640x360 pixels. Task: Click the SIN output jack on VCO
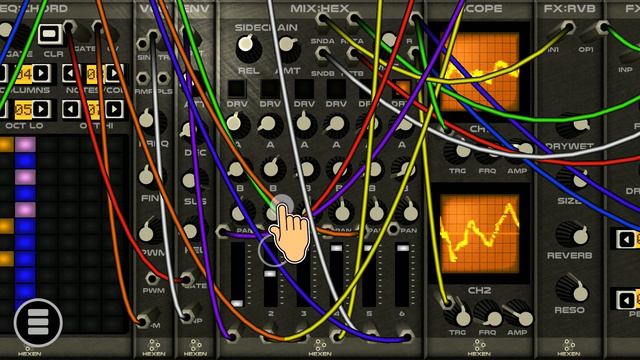click(142, 43)
